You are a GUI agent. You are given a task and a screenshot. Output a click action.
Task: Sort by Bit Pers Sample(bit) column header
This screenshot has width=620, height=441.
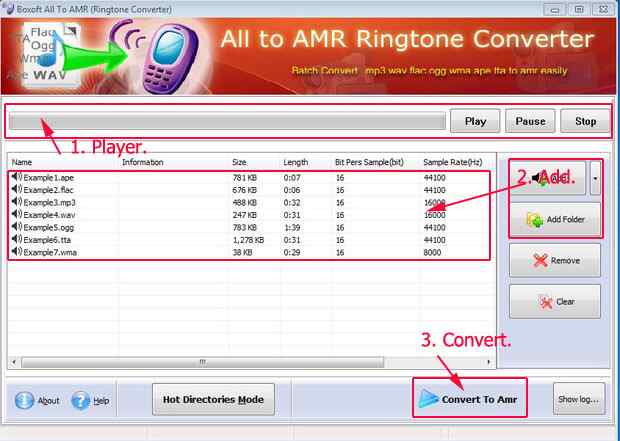(369, 162)
